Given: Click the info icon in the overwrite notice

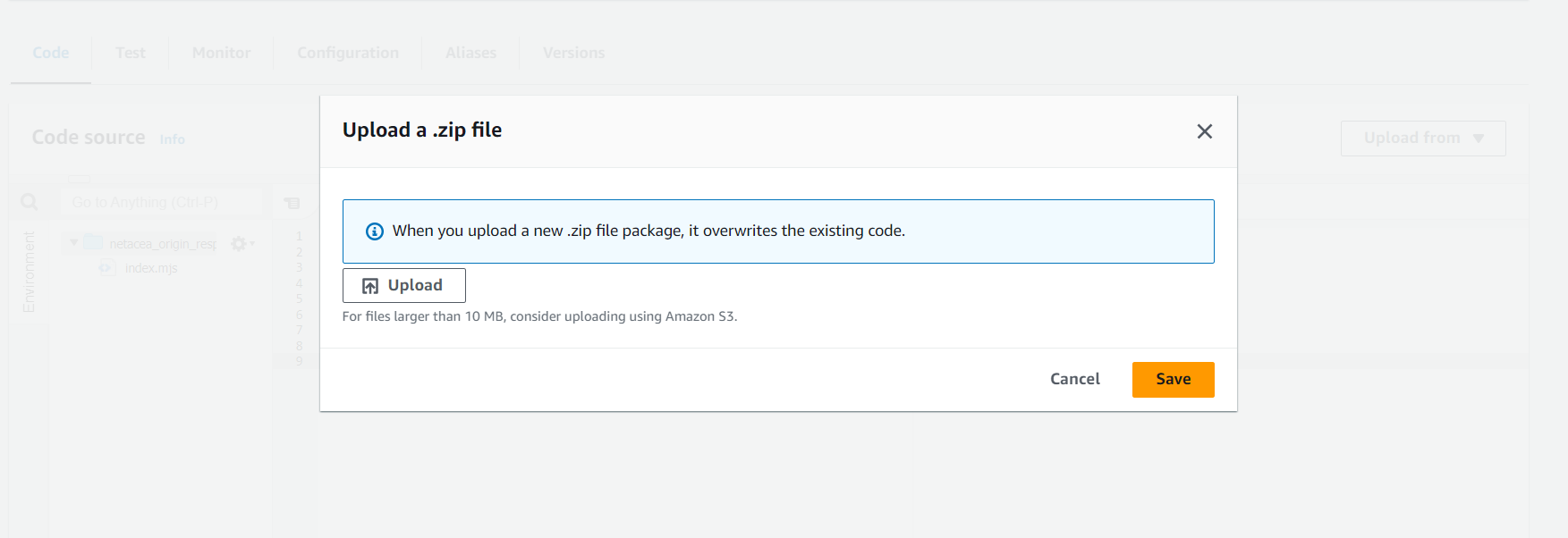Looking at the screenshot, I should [x=375, y=231].
